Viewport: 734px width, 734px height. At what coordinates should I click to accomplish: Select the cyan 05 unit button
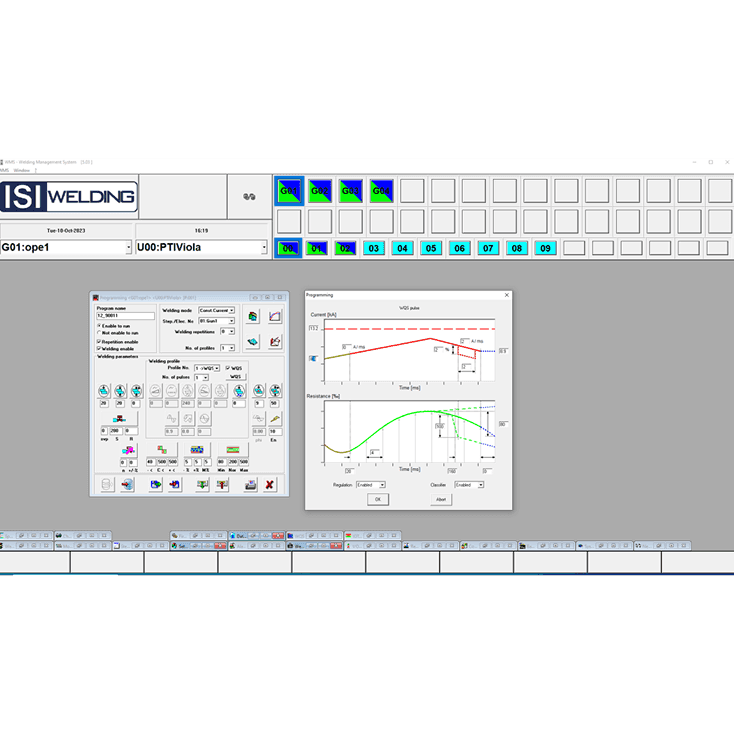[x=431, y=248]
